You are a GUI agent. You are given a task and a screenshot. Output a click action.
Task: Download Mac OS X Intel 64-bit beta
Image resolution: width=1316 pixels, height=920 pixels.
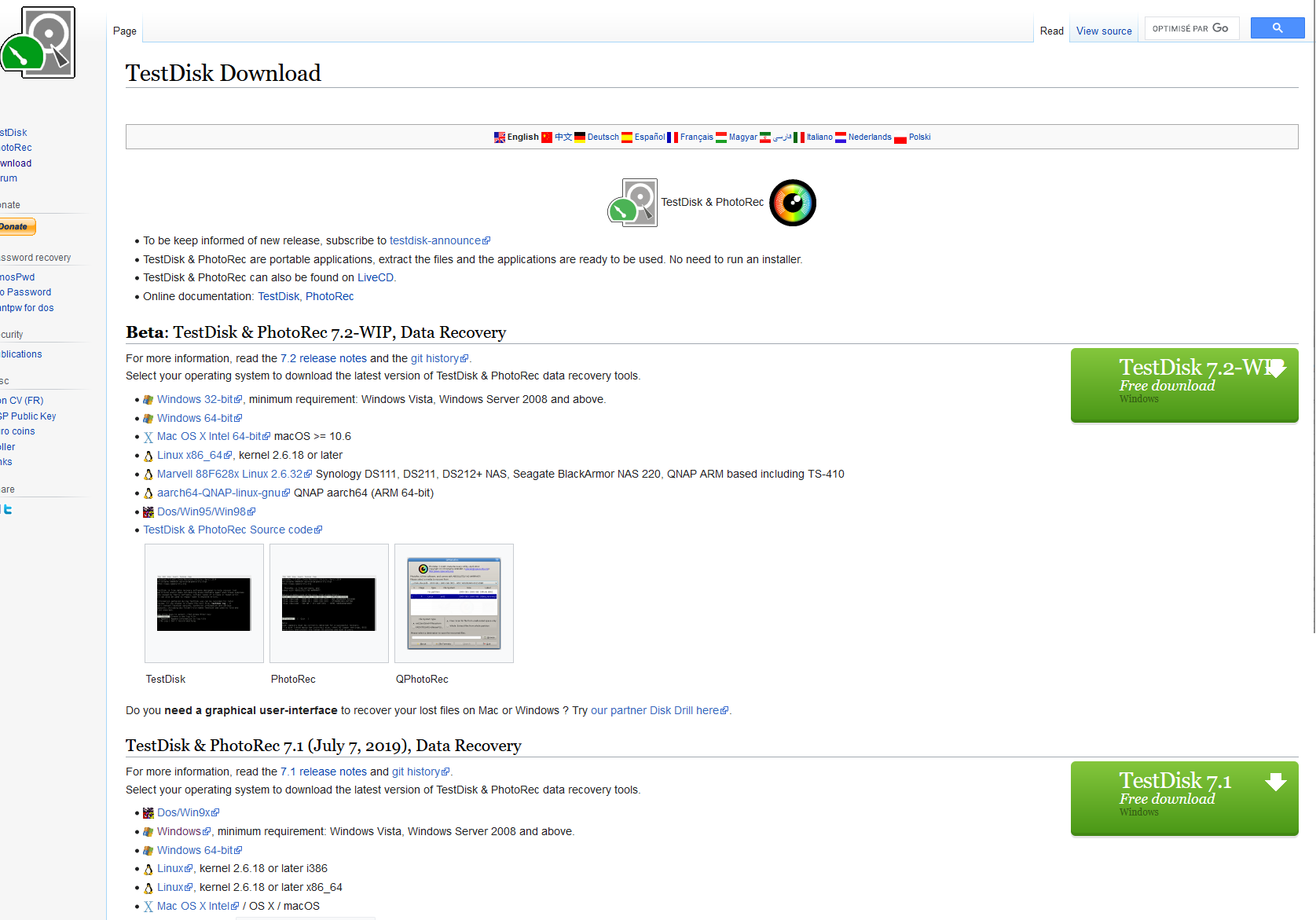214,436
